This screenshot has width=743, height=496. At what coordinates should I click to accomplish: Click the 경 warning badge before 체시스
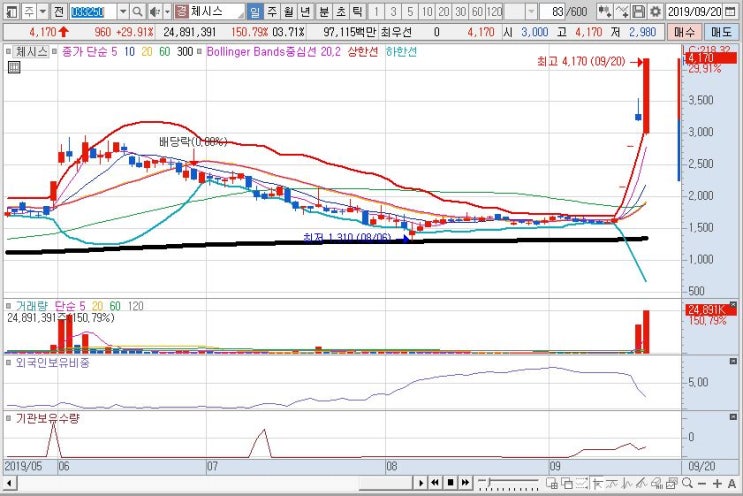[182, 11]
